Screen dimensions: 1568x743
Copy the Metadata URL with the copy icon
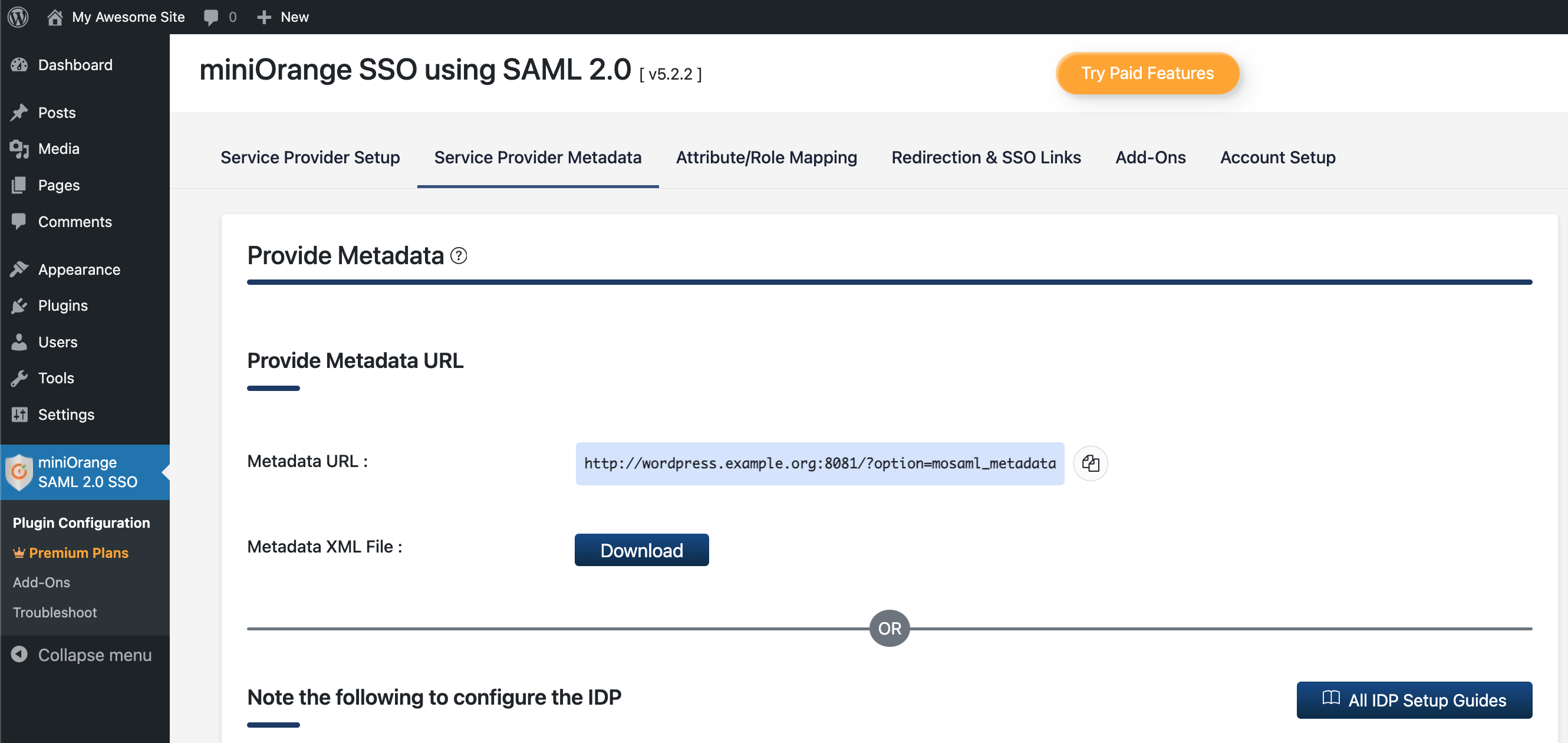click(x=1090, y=463)
